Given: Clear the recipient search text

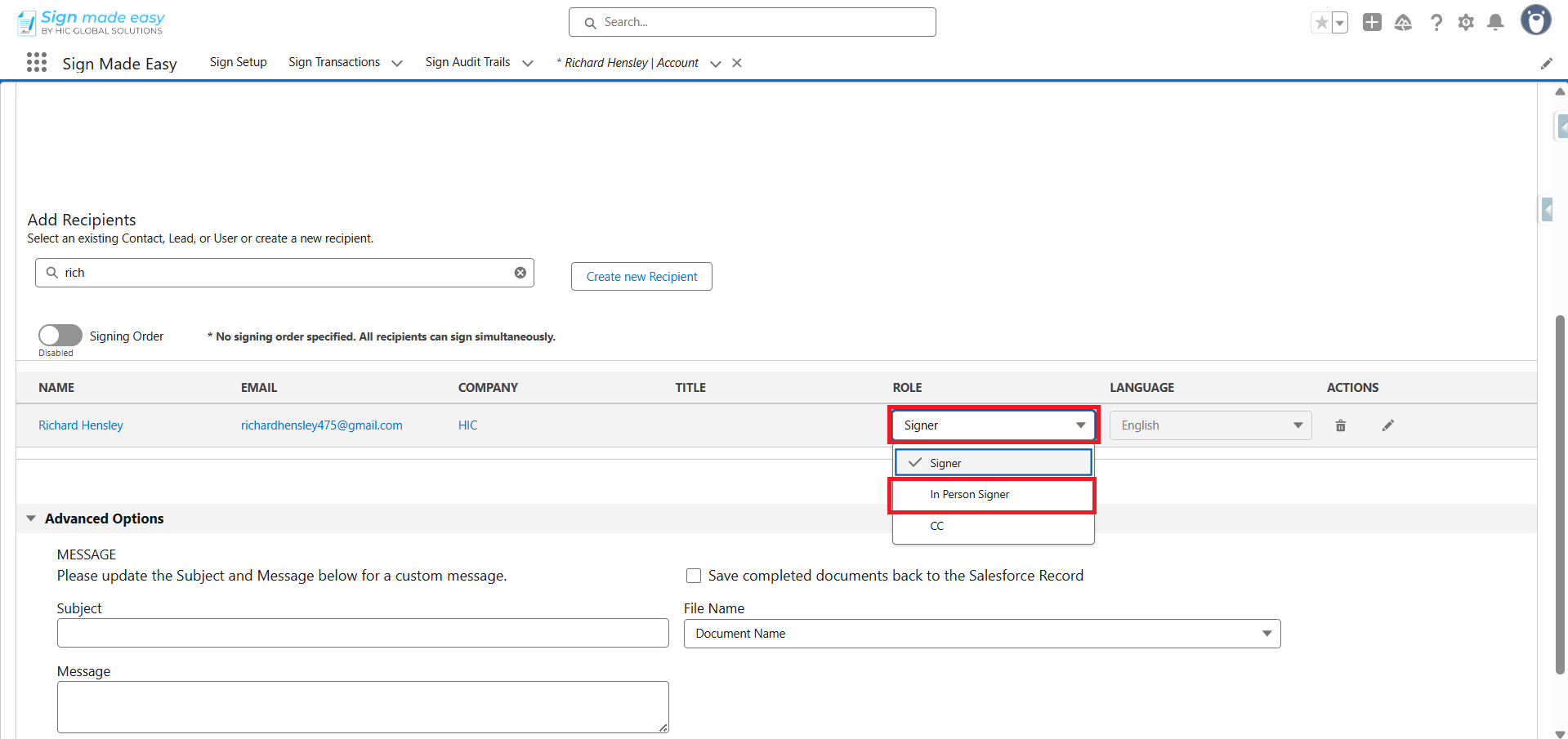Looking at the screenshot, I should pos(520,273).
